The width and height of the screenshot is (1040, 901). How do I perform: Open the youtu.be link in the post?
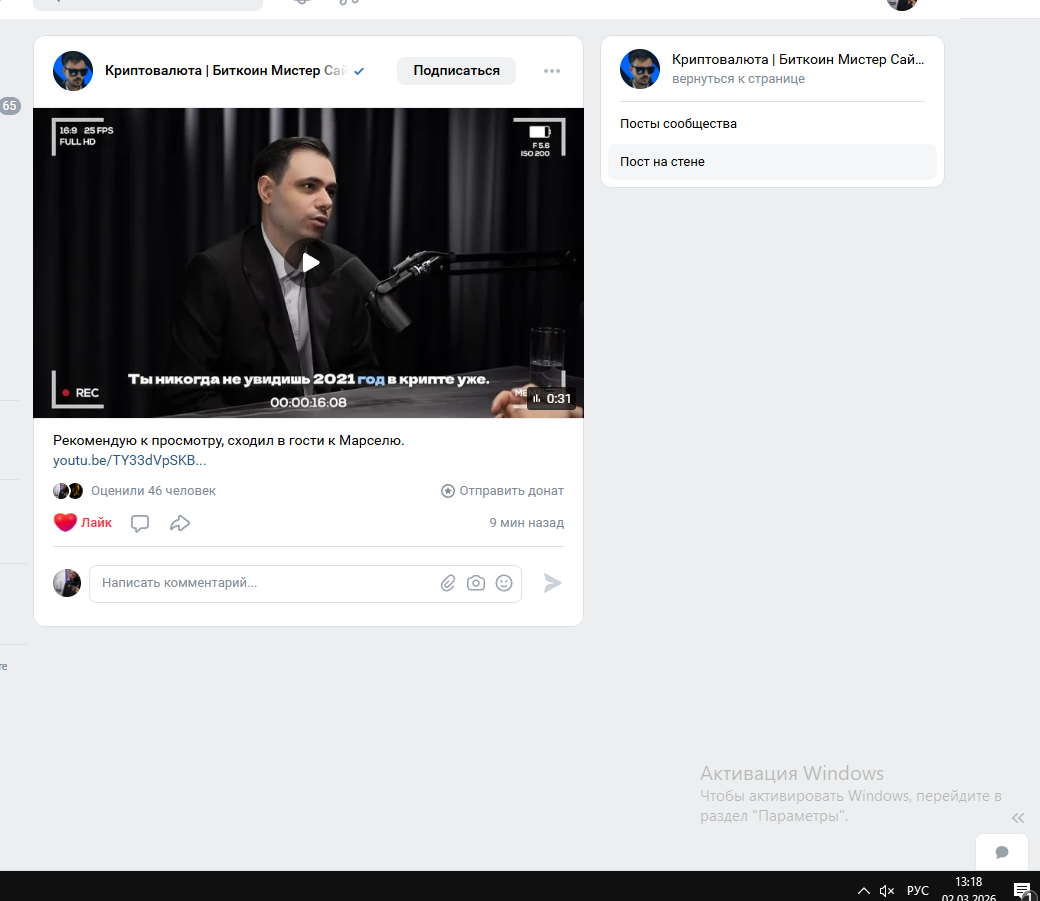pyautogui.click(x=129, y=460)
